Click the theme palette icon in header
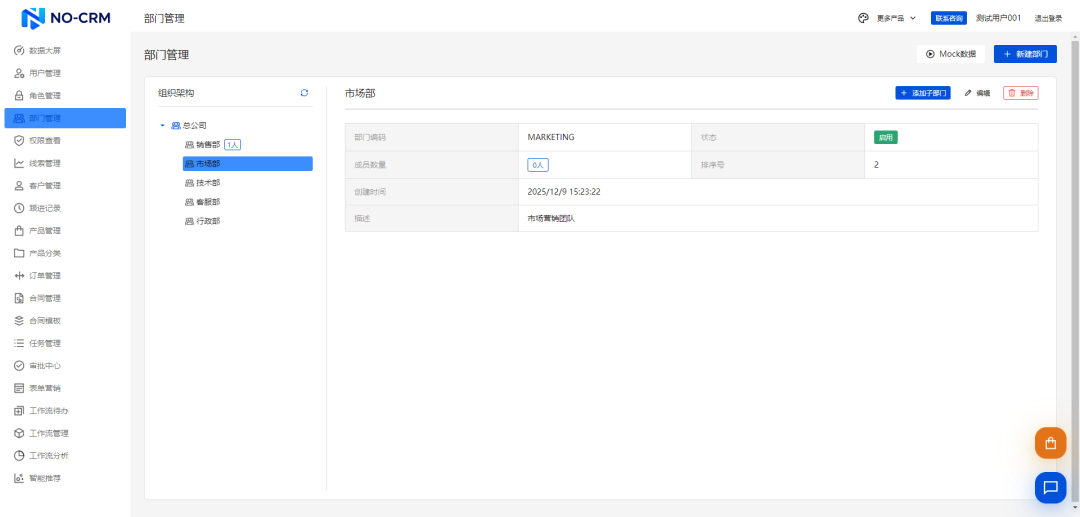Viewport: 1080px width, 517px height. point(863,18)
